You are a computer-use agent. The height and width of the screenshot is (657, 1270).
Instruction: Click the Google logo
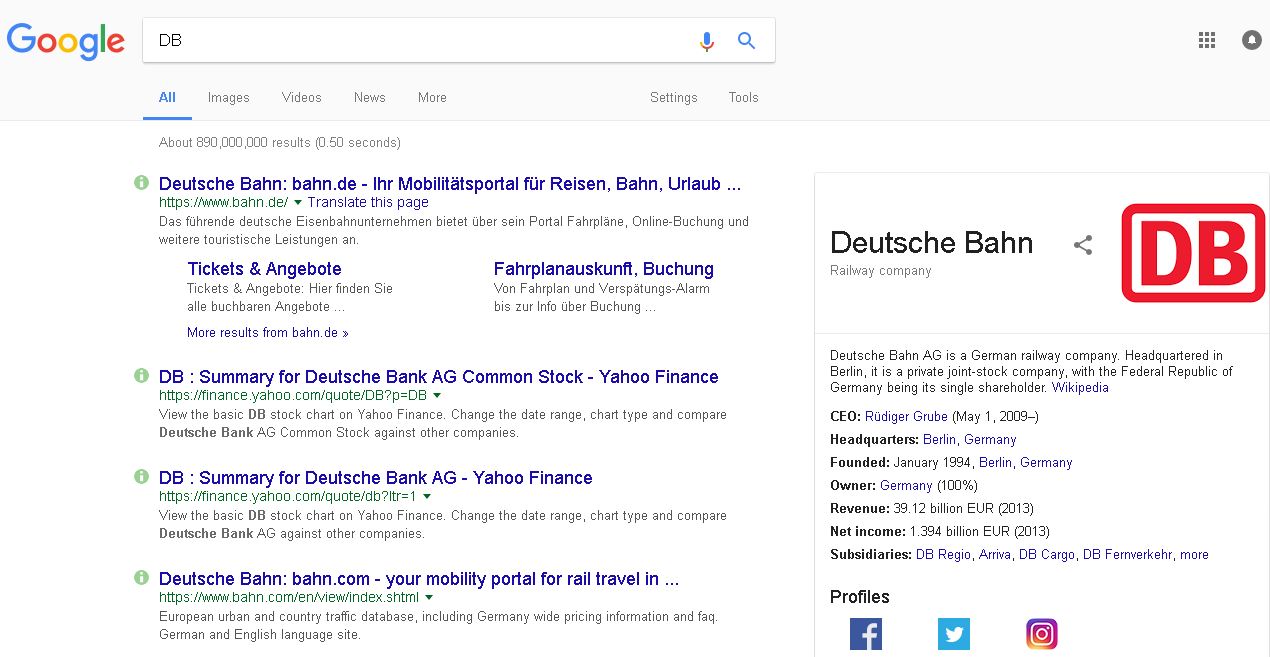pyautogui.click(x=66, y=41)
